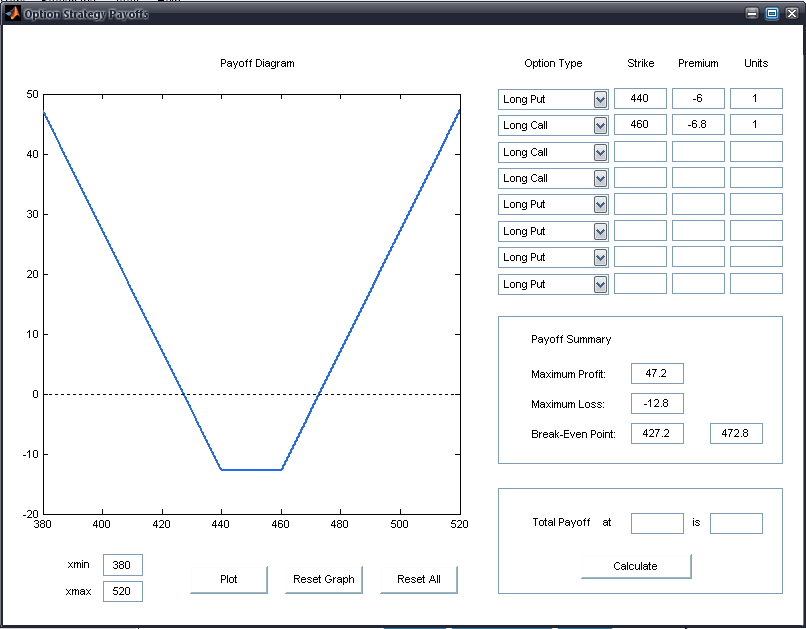Click the Break-Even Point box showing 472.8
Viewport: 806px width, 629px height.
coord(736,433)
